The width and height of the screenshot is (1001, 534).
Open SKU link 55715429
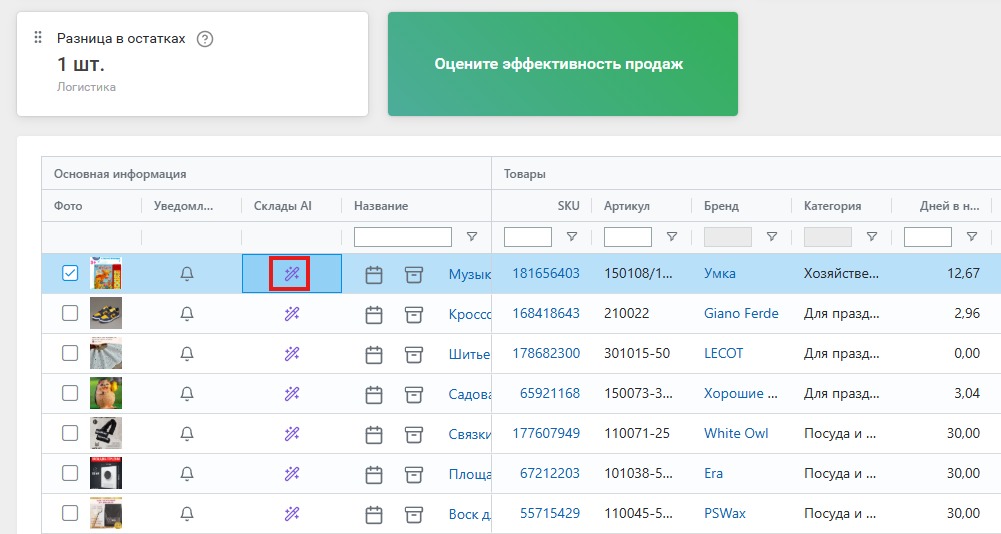(x=550, y=513)
